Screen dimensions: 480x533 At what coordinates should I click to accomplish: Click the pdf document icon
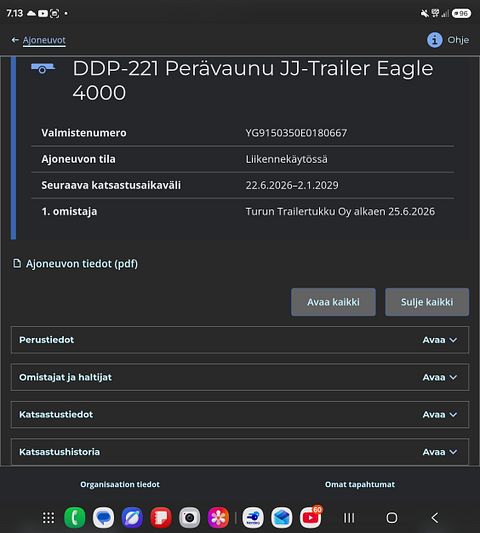(17, 263)
